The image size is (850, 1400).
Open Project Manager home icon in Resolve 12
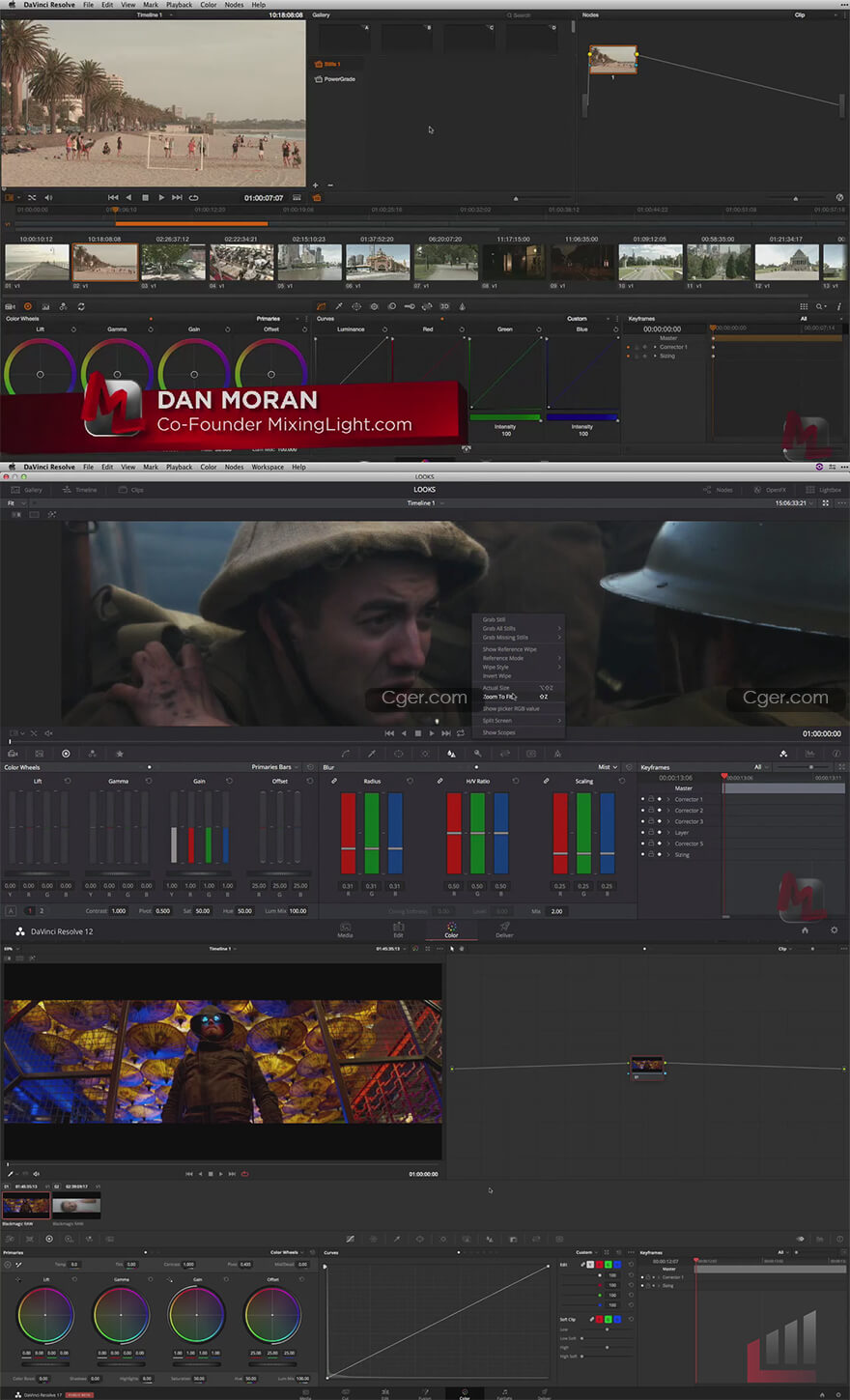(x=805, y=930)
